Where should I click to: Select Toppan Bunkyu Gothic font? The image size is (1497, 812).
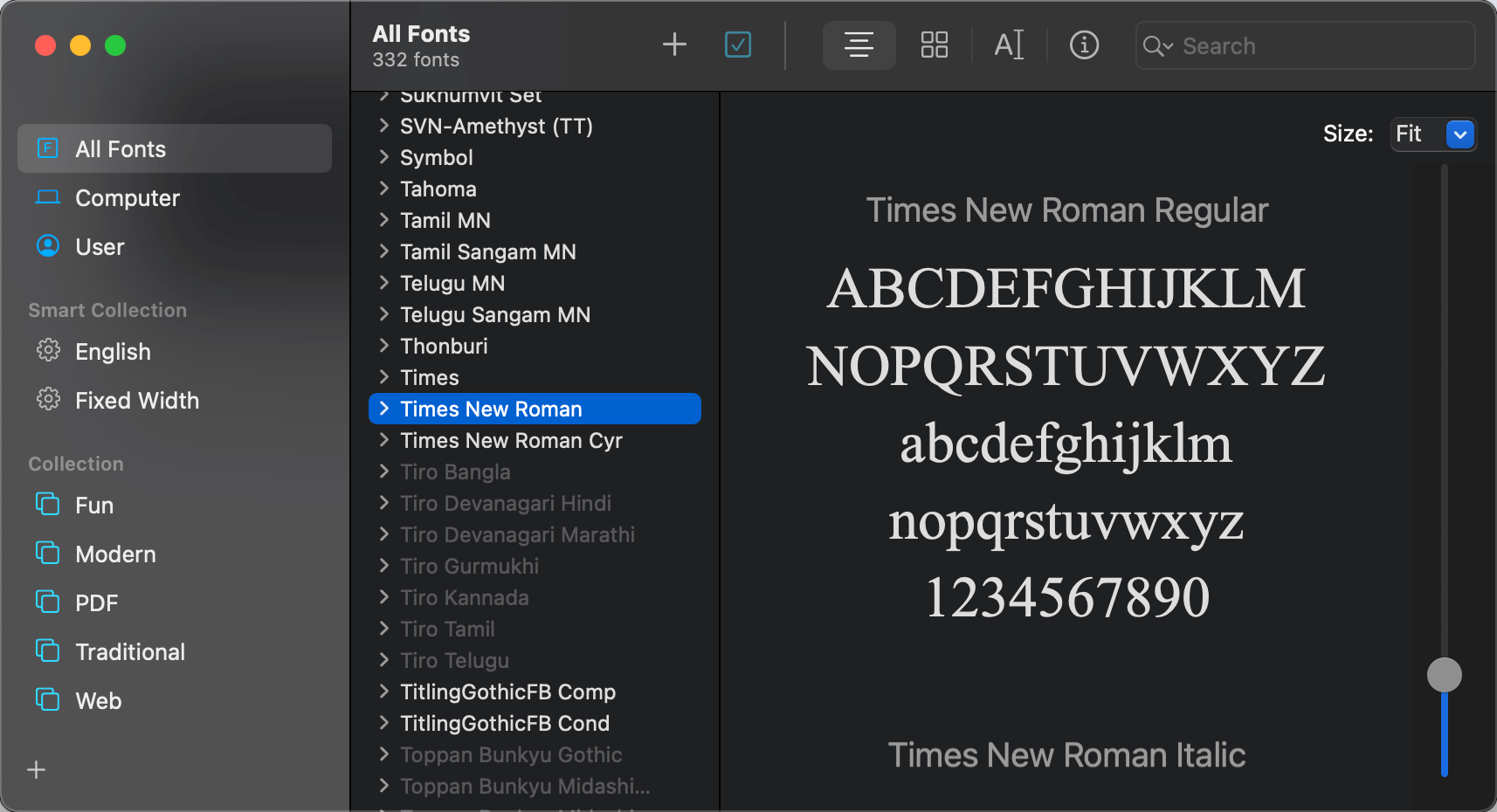click(535, 754)
